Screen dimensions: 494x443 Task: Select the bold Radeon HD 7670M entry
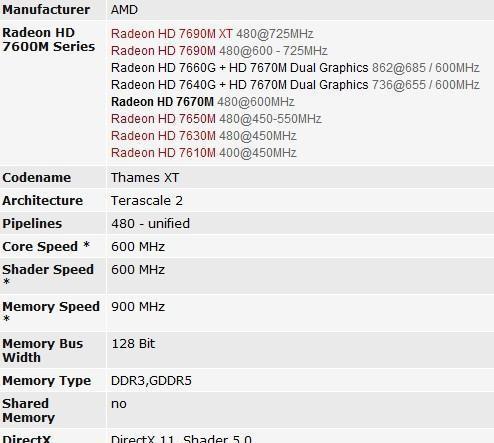click(x=162, y=102)
